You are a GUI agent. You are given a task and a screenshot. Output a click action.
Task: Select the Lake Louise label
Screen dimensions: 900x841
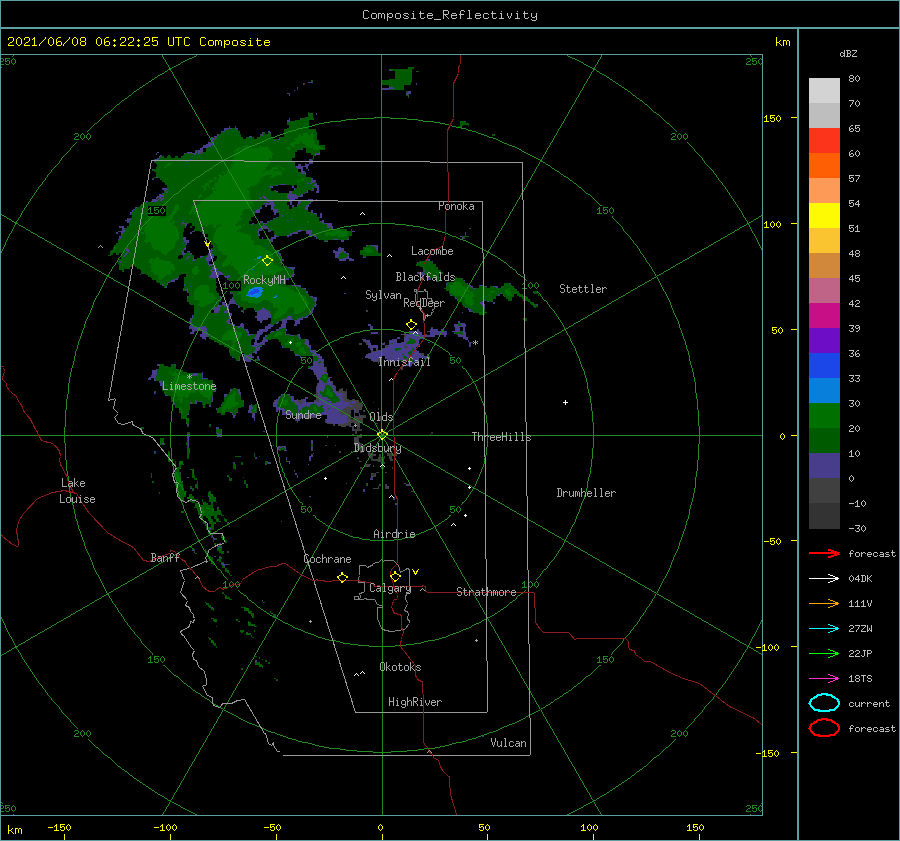pyautogui.click(x=77, y=491)
